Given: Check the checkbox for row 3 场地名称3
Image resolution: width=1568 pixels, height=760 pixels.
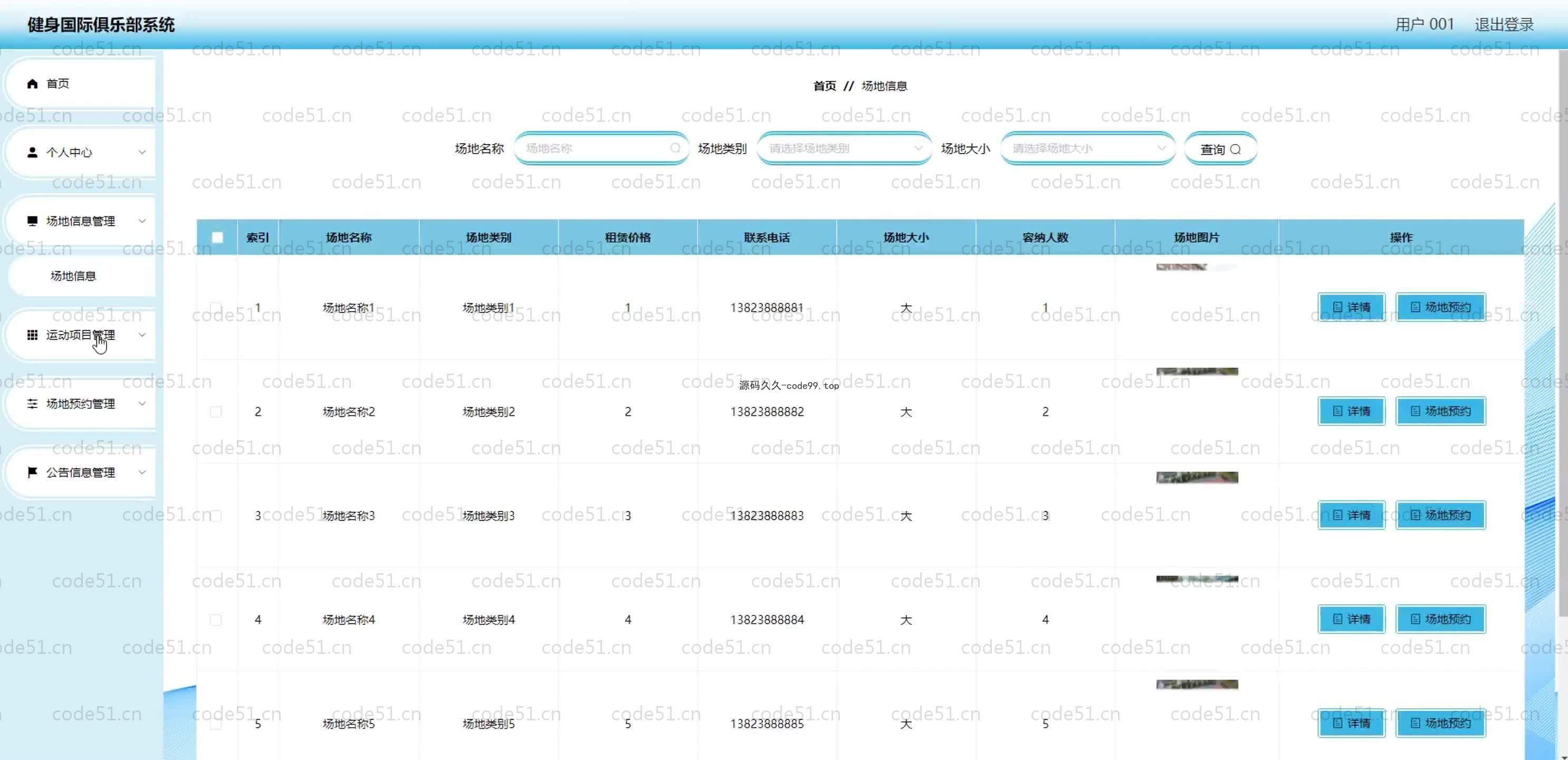Looking at the screenshot, I should point(215,516).
